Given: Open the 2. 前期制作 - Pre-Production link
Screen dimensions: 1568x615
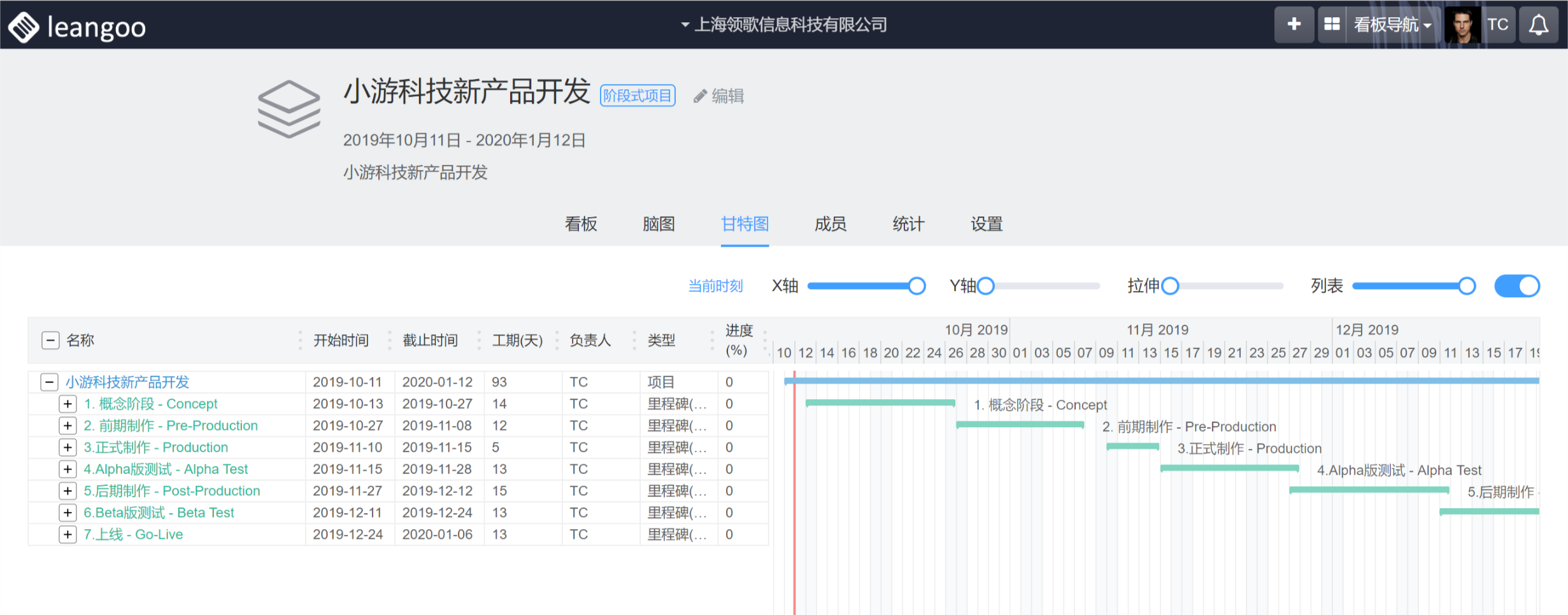Looking at the screenshot, I should [171, 425].
